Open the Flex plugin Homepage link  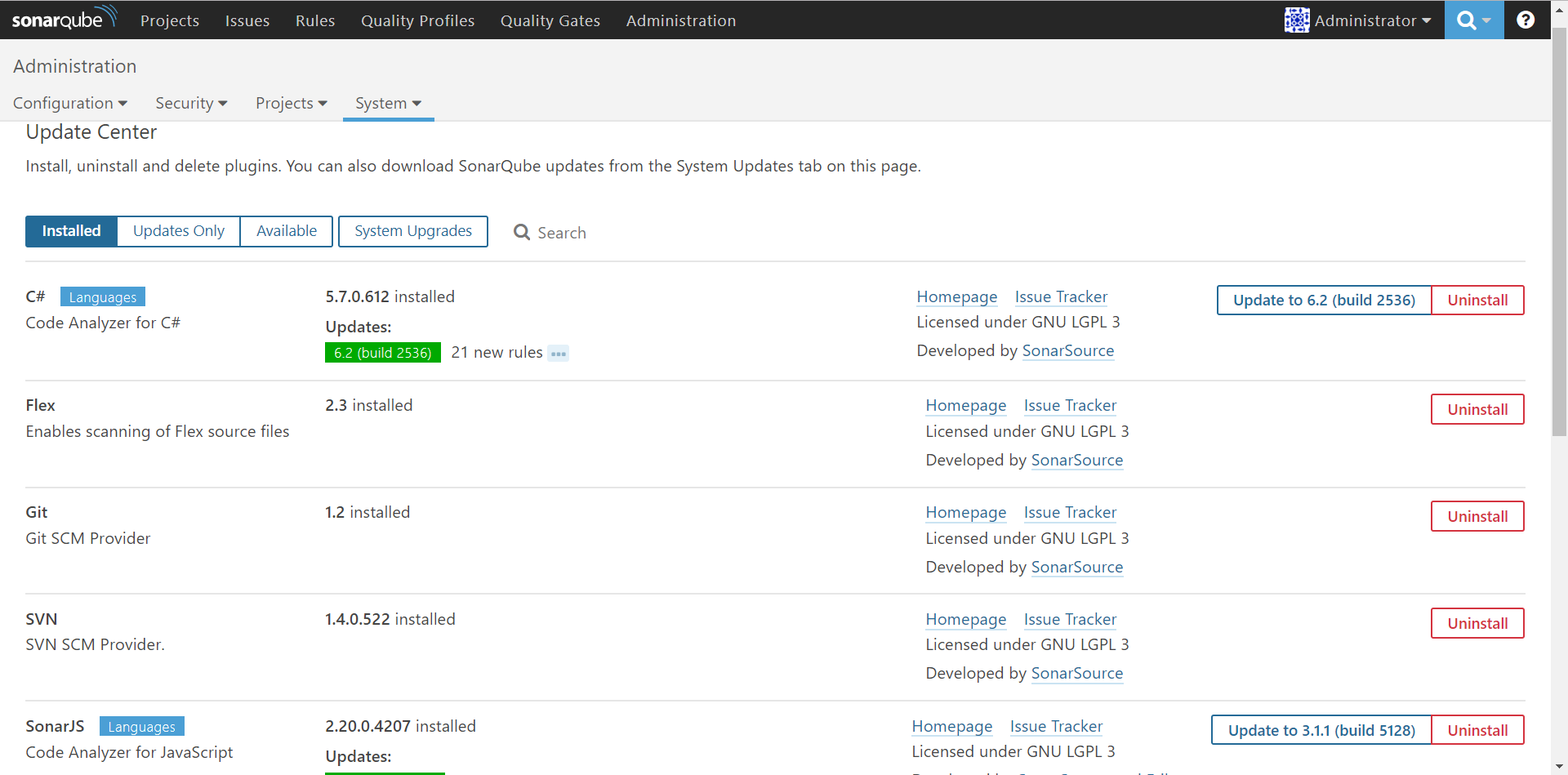click(966, 406)
